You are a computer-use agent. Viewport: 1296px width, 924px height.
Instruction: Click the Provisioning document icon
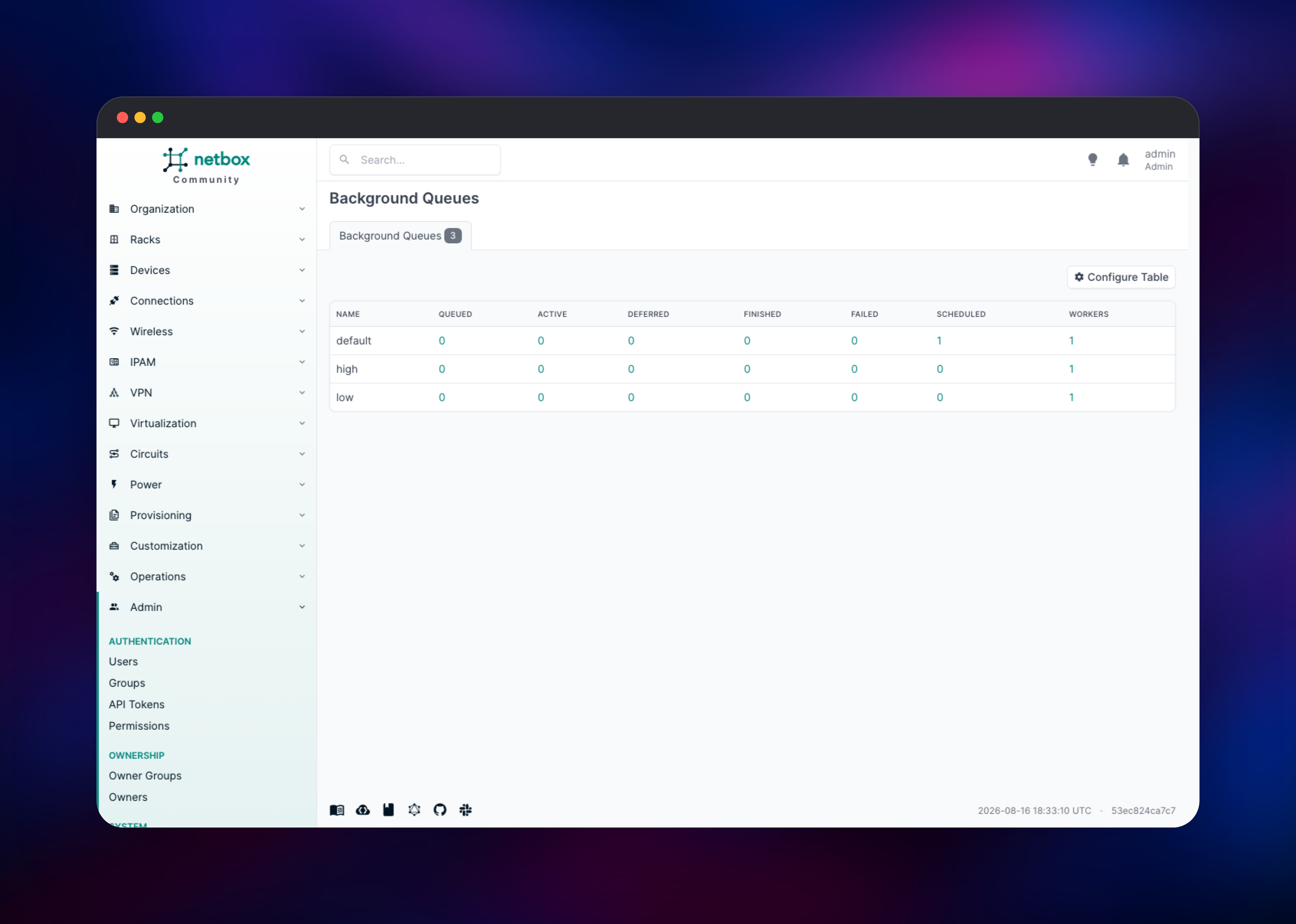115,515
